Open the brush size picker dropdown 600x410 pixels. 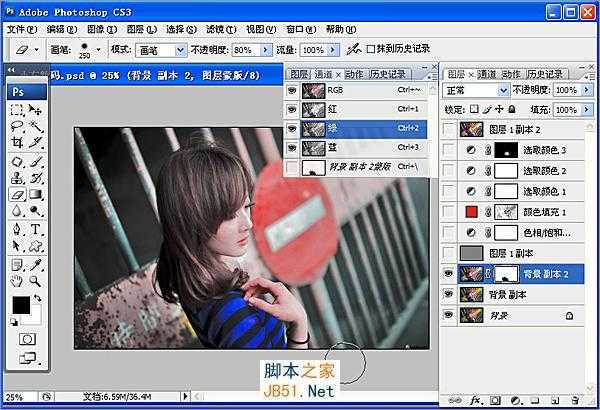tap(98, 49)
